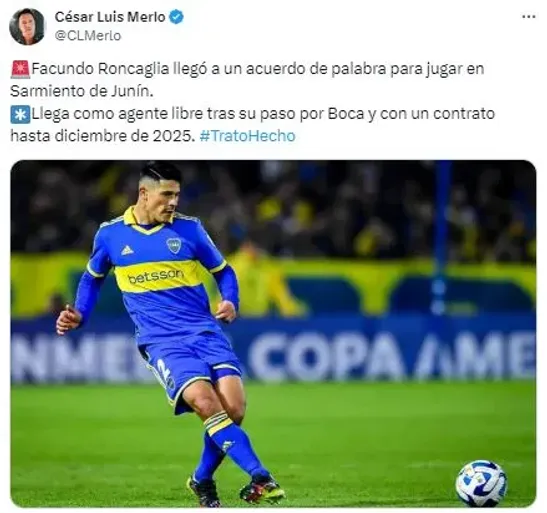The width and height of the screenshot is (547, 513).
Task: Click the soccer ball in the photo
Action: pyautogui.click(x=481, y=483)
